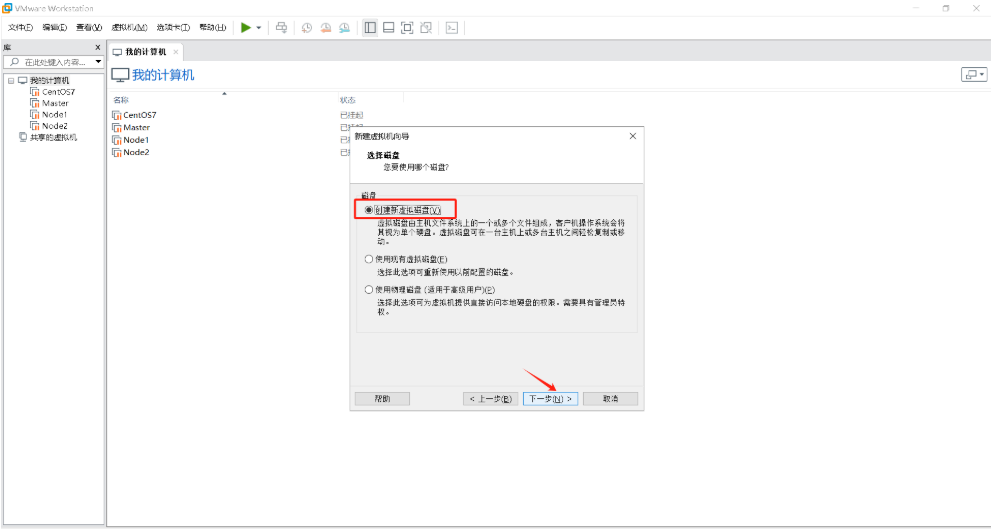991x529 pixels.
Task: Enter full screen mode icon
Action: [408, 27]
